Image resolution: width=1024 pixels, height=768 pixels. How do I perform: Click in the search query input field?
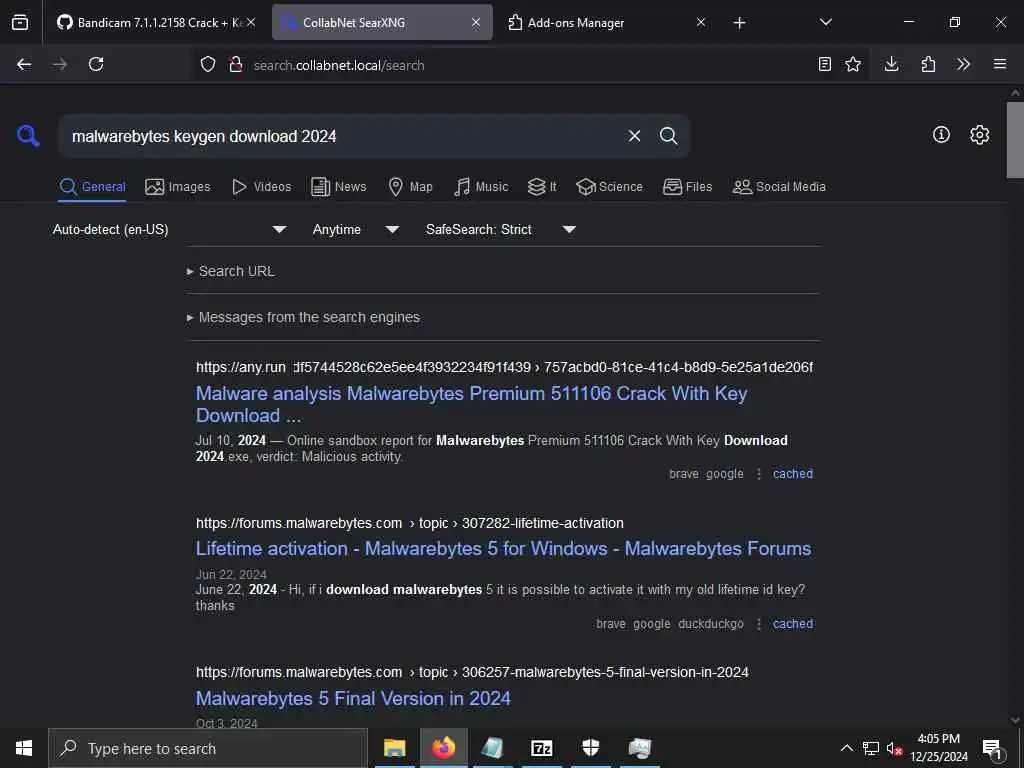pos(340,136)
